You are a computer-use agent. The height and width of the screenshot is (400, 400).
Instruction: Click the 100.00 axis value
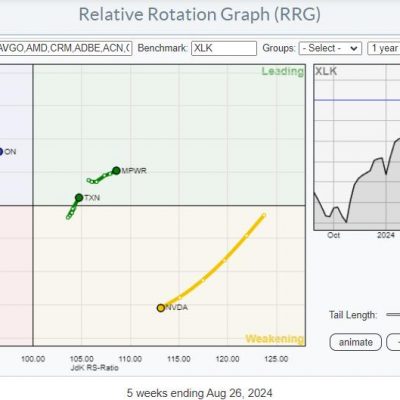(33, 359)
